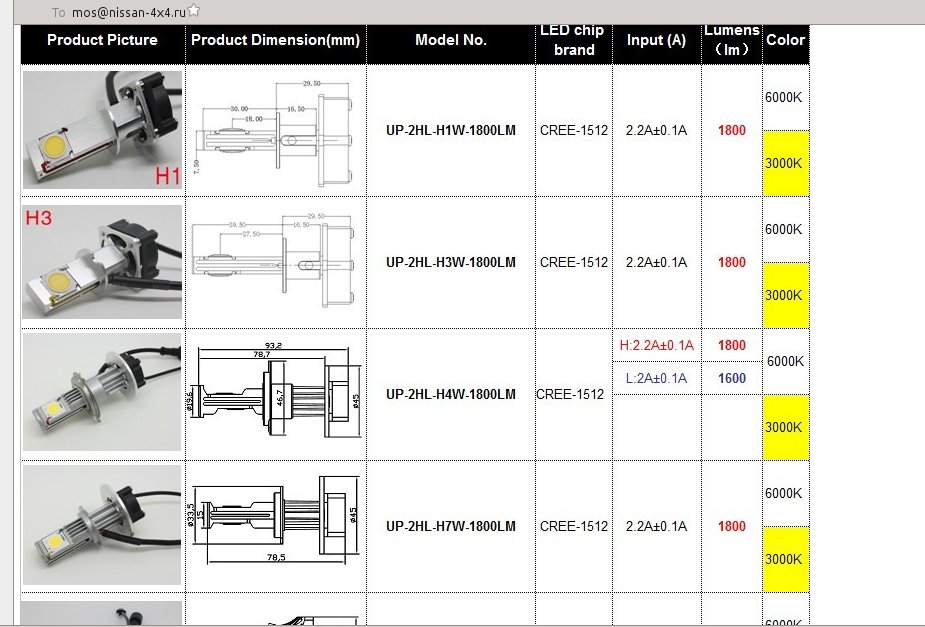Open the H7 LED bulb product photo

coord(102,525)
